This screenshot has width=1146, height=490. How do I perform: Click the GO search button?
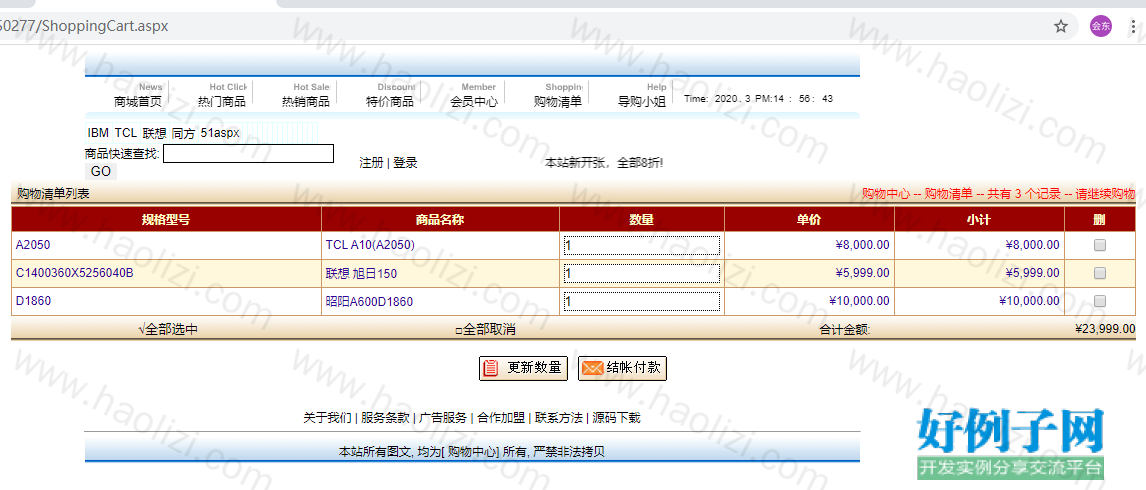101,171
